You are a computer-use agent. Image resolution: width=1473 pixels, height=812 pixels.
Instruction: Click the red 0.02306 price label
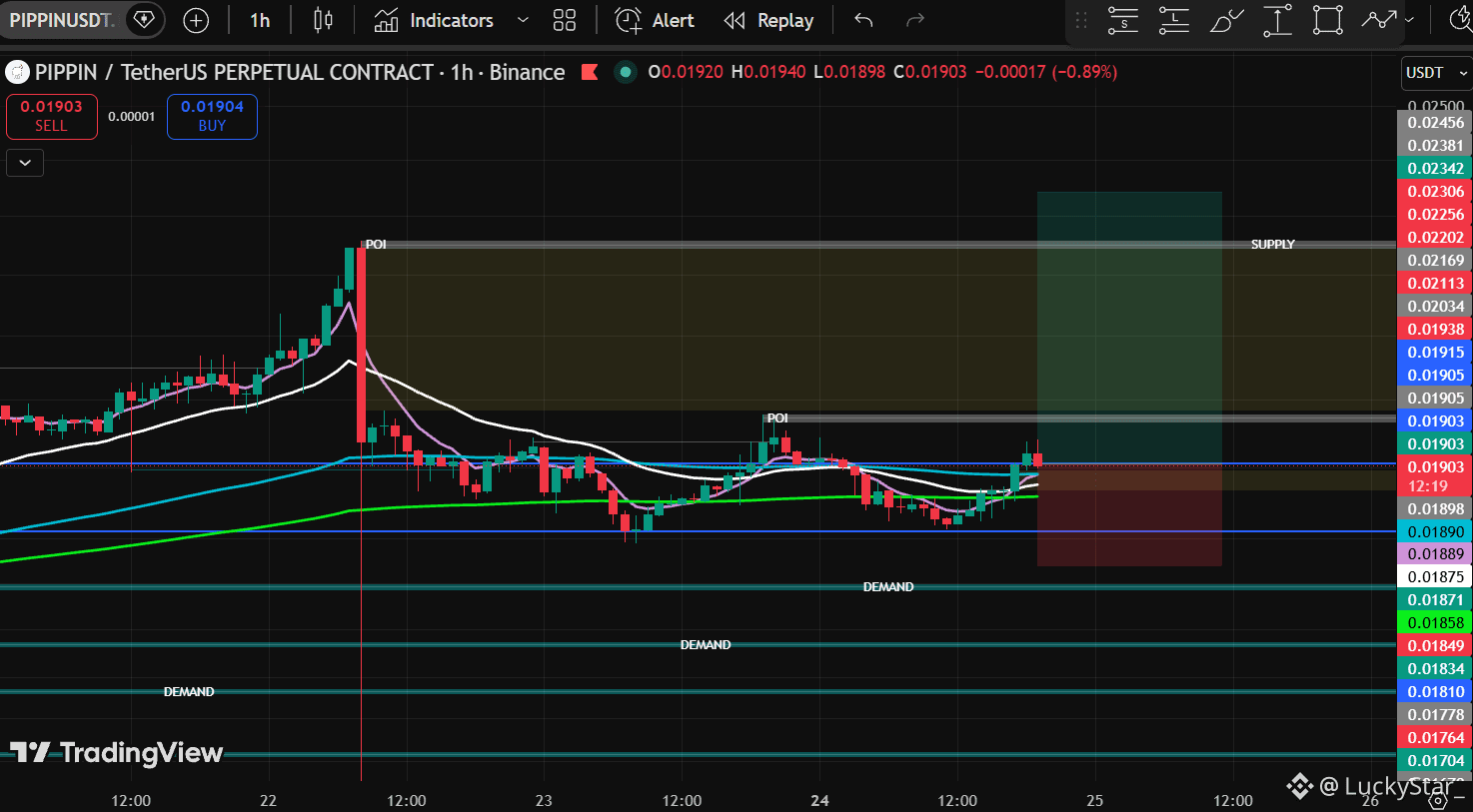1435,192
